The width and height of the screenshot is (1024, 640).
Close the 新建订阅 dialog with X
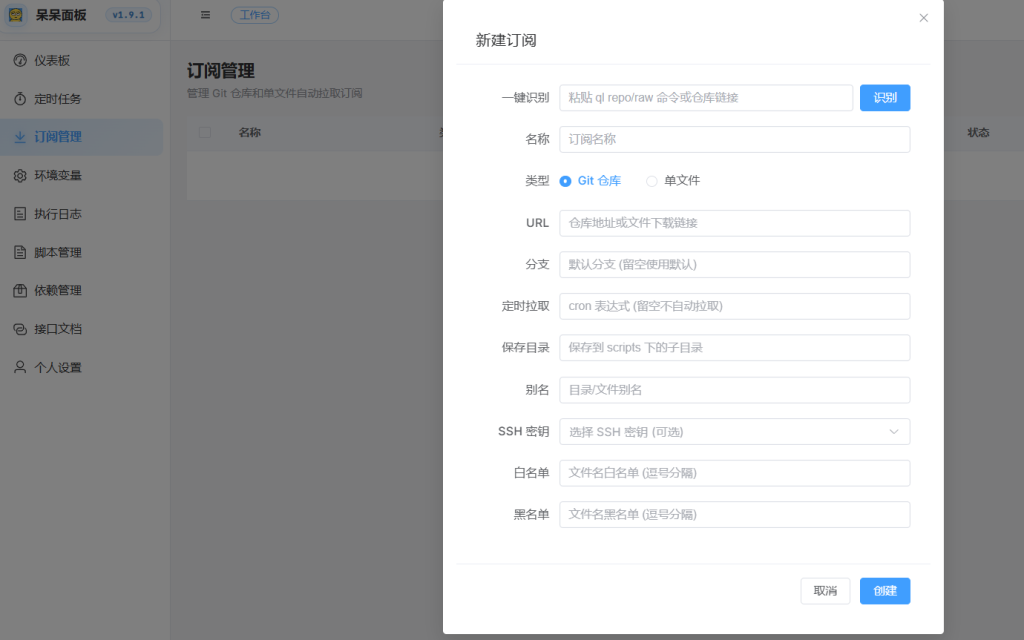[x=923, y=18]
